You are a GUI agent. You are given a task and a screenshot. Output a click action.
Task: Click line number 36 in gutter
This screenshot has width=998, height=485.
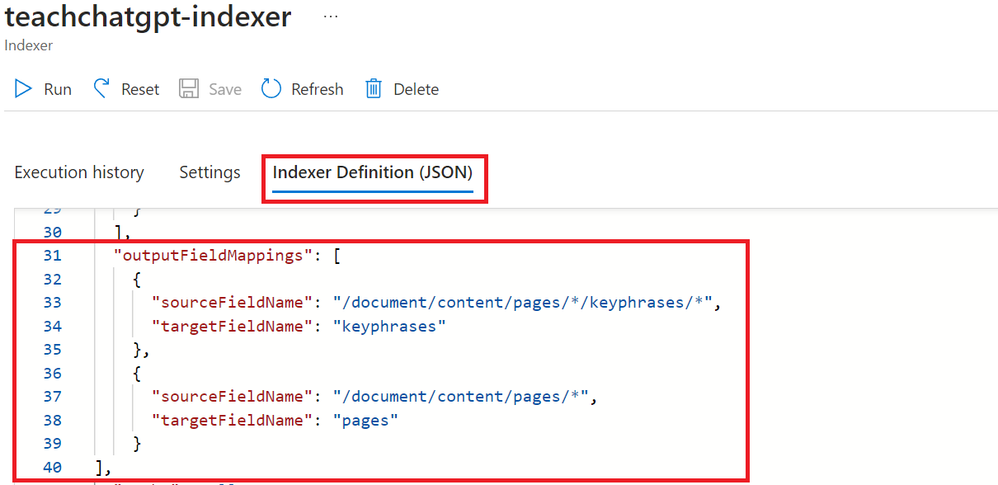click(x=52, y=374)
